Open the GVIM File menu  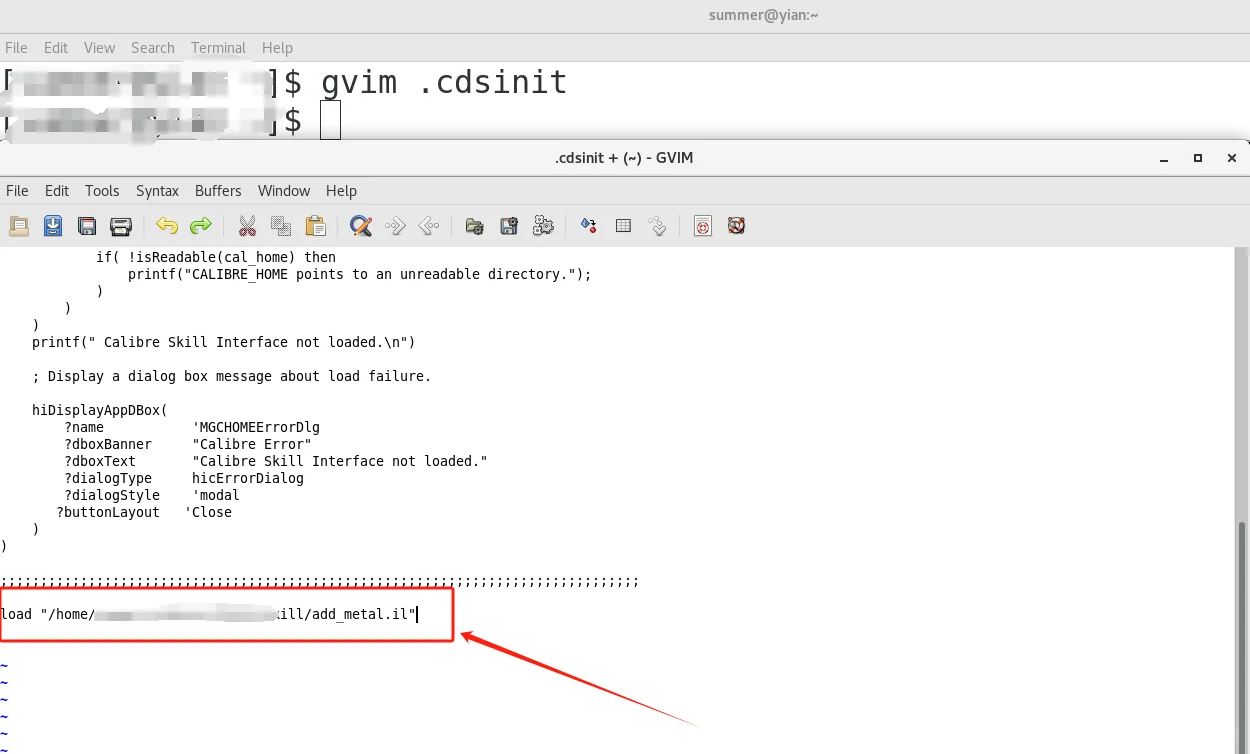17,190
